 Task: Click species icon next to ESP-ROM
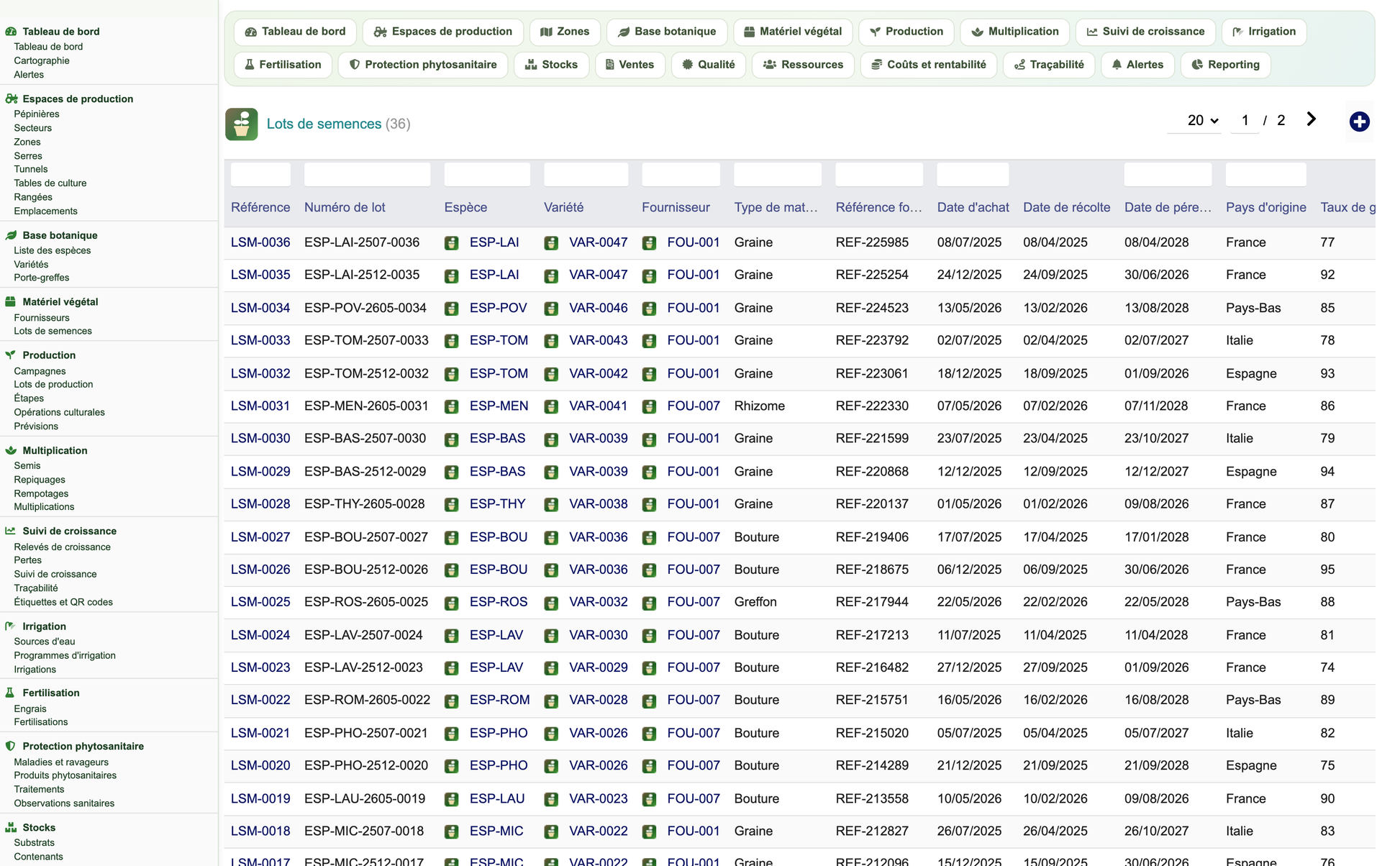(451, 701)
